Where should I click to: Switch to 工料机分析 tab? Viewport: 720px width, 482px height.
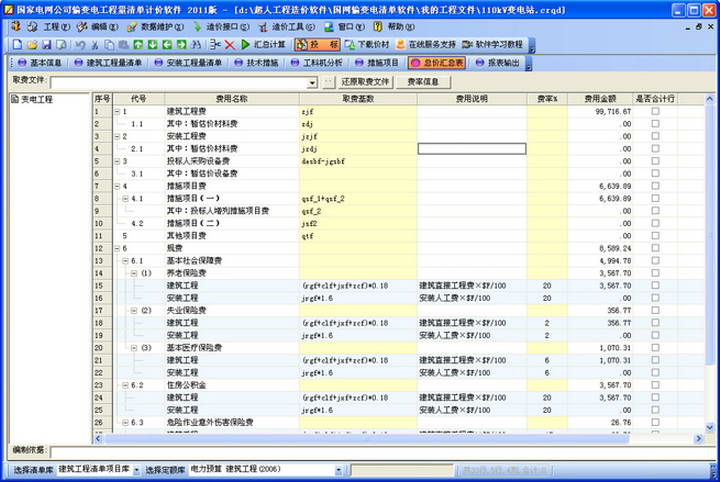click(317, 63)
